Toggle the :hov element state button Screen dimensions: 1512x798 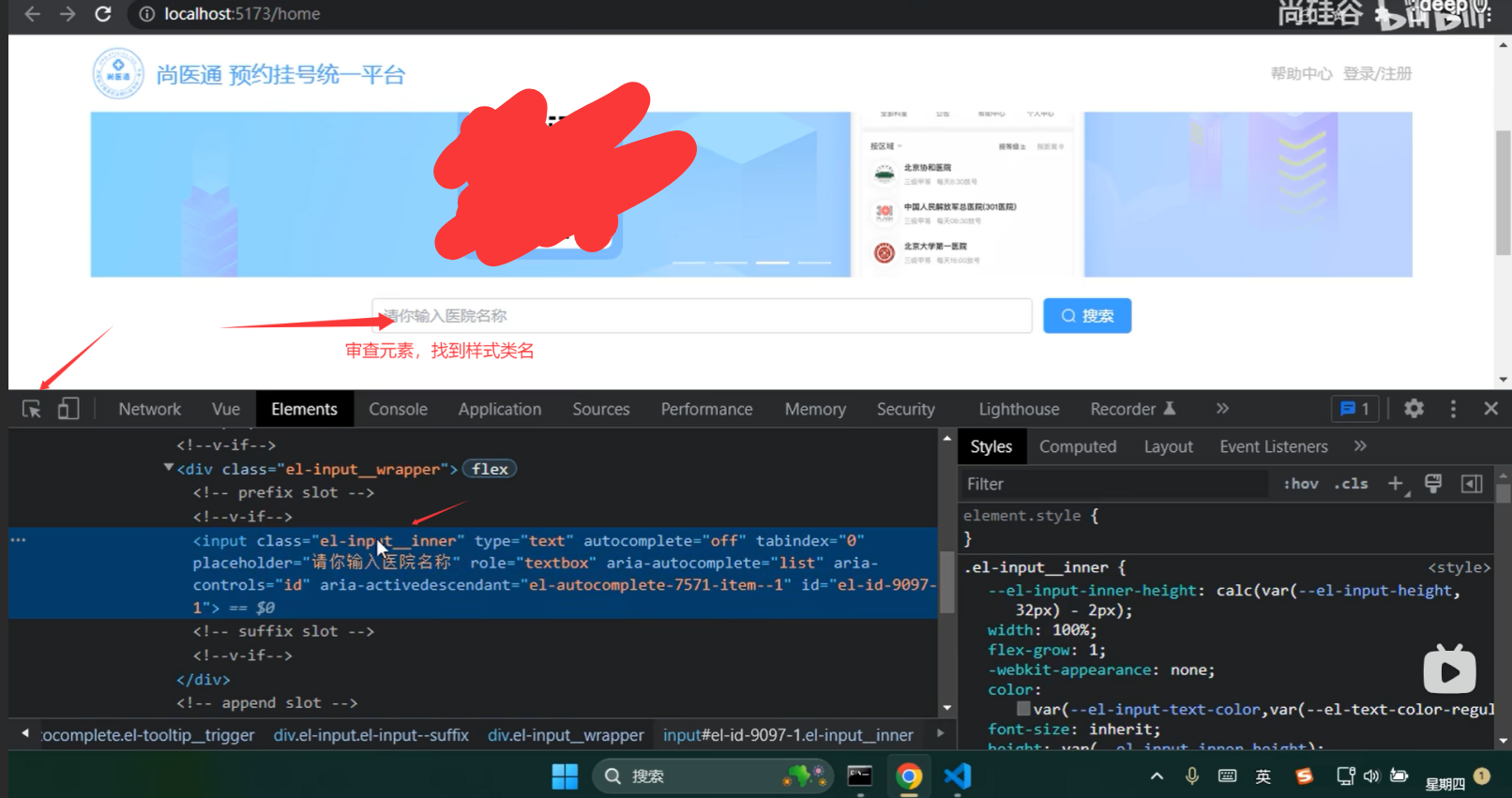coord(1301,484)
